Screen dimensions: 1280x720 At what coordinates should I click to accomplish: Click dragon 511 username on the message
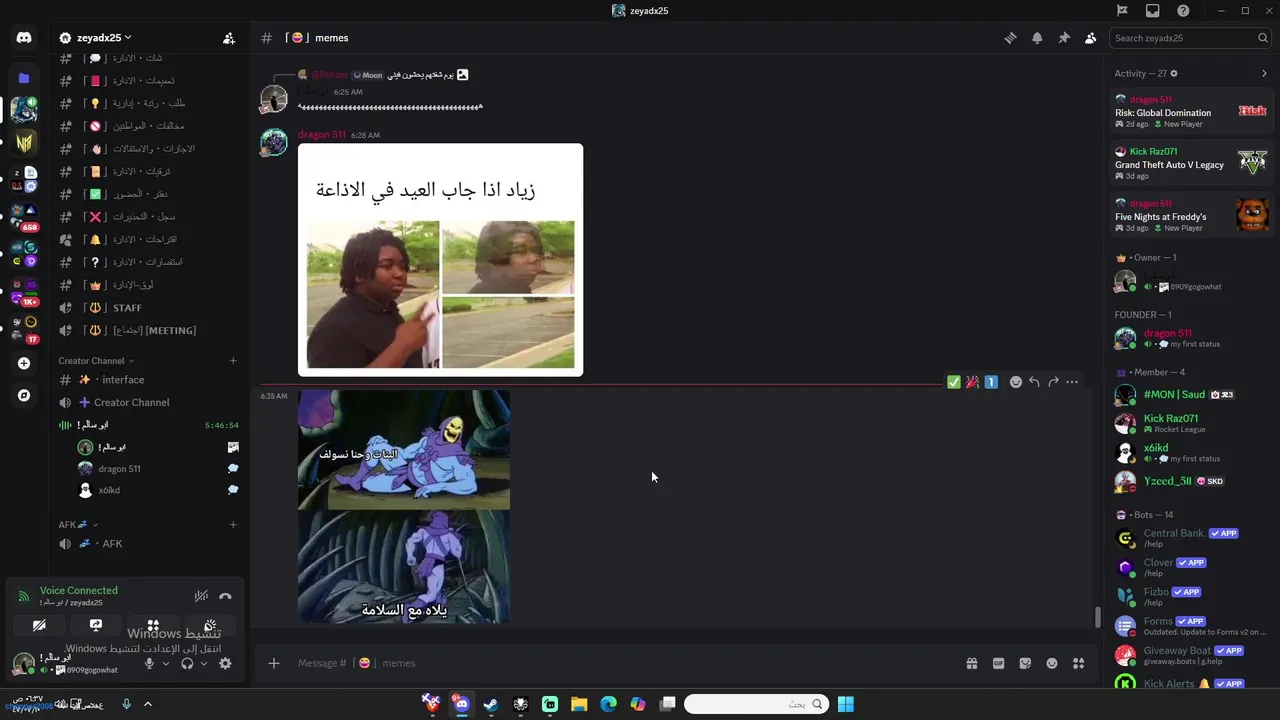(321, 134)
